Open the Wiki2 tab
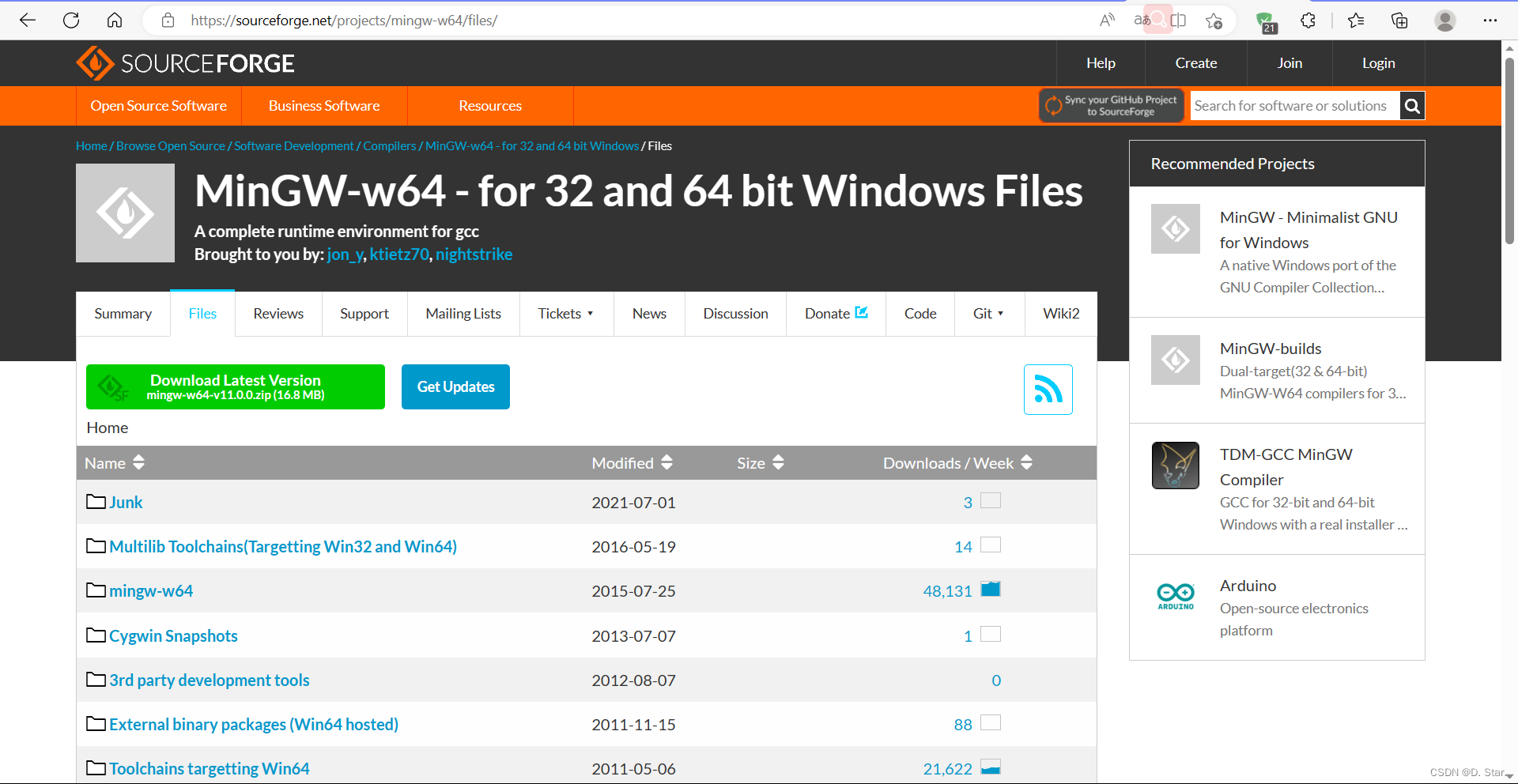Image resolution: width=1518 pixels, height=784 pixels. tap(1061, 314)
